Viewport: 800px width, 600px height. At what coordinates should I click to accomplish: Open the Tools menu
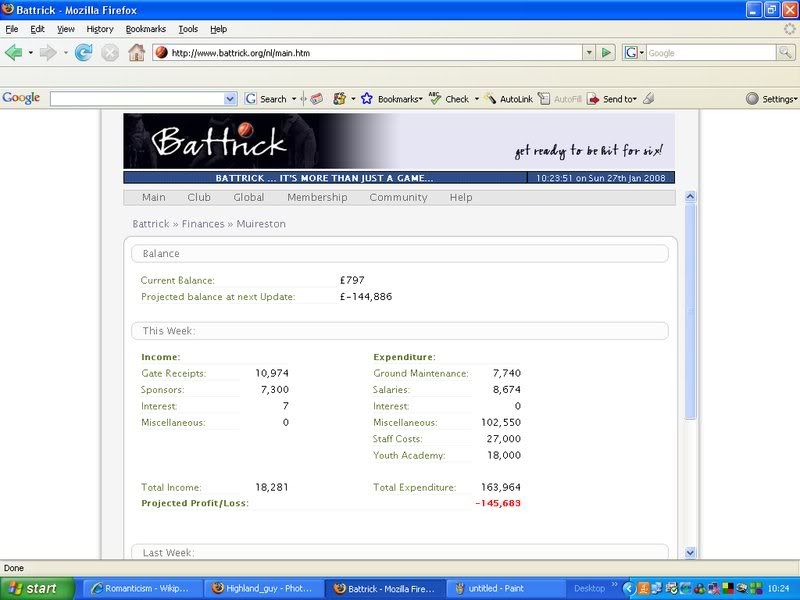[188, 29]
